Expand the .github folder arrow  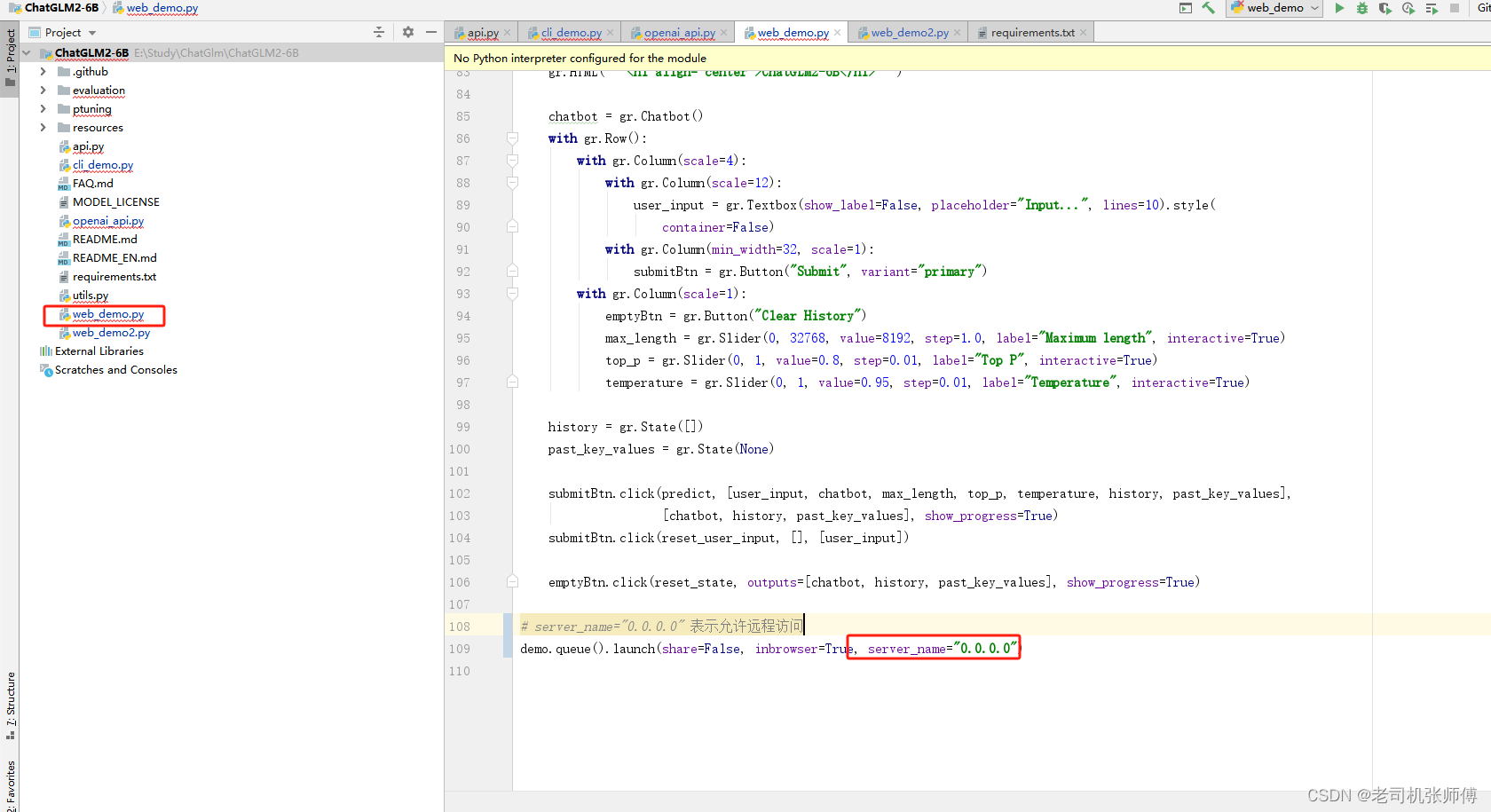coord(43,72)
